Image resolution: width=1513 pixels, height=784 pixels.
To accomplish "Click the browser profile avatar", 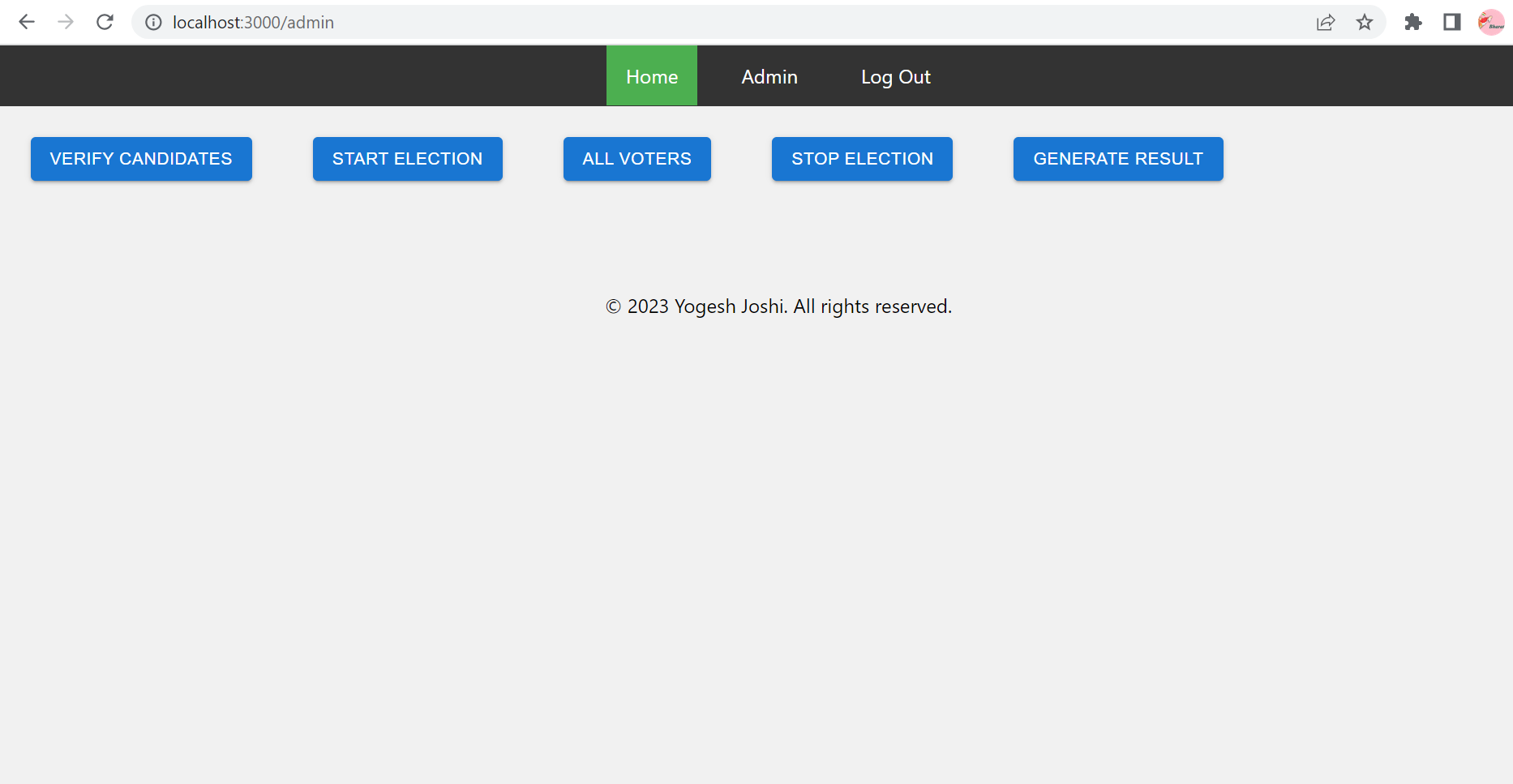I will (1490, 23).
